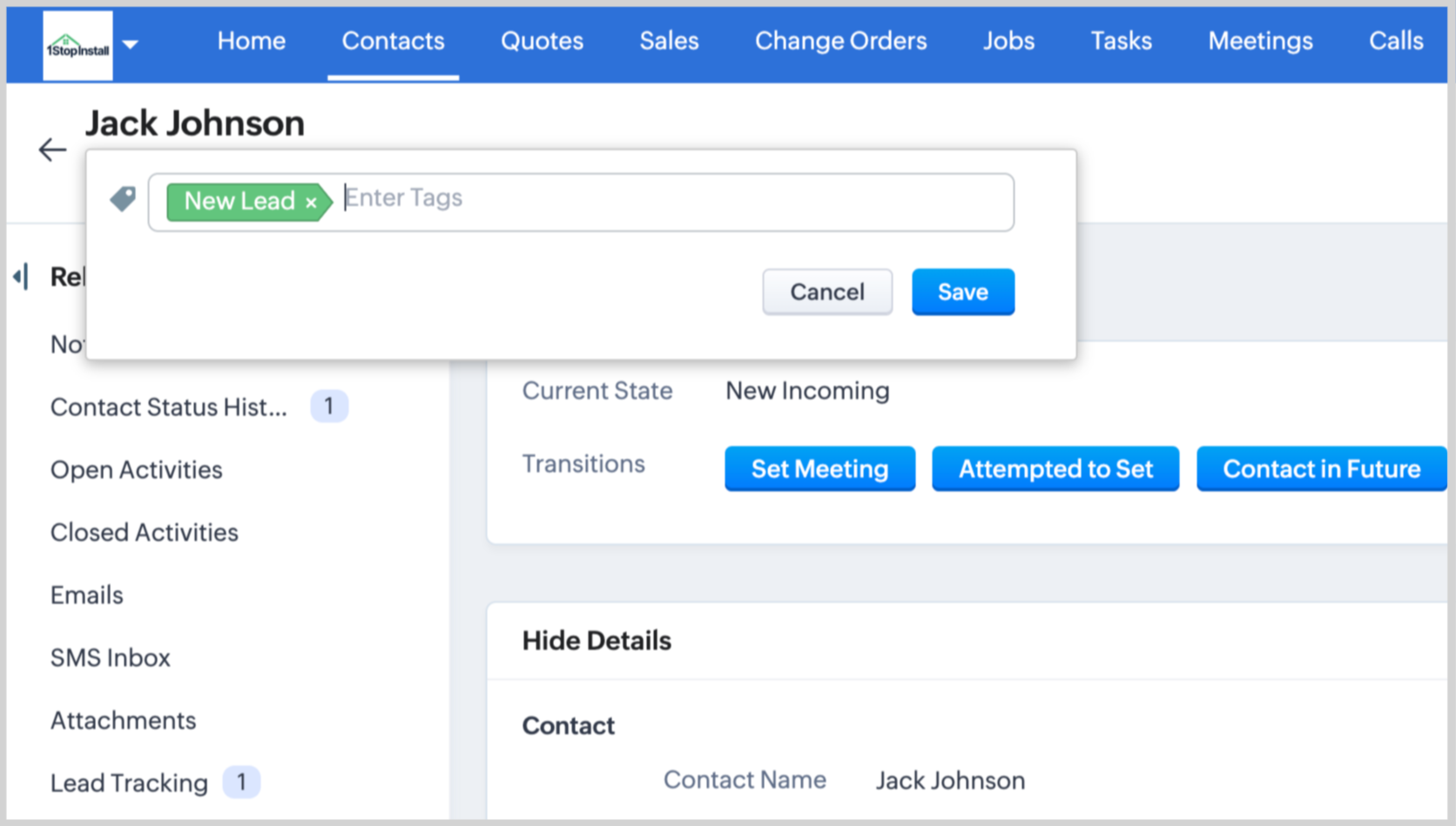This screenshot has width=1456, height=826.
Task: Go to the Change Orders tab
Action: [840, 41]
